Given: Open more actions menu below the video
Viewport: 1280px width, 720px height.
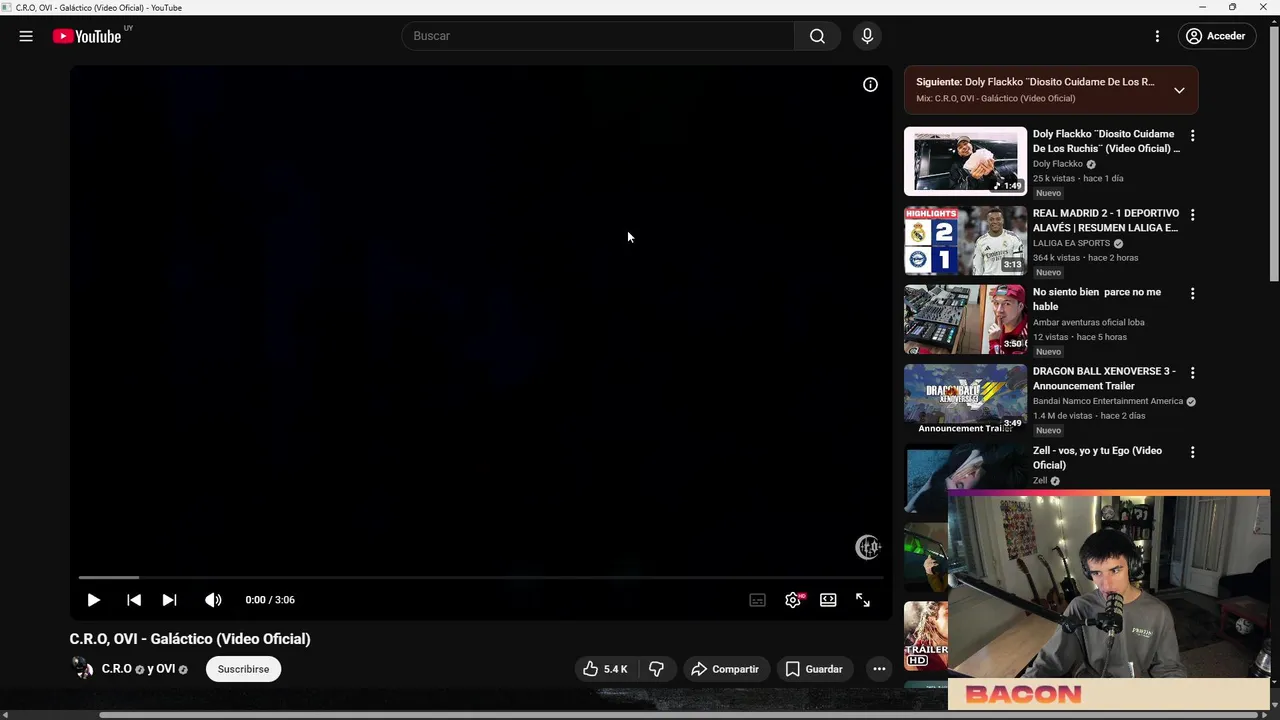Looking at the screenshot, I should pos(879,669).
